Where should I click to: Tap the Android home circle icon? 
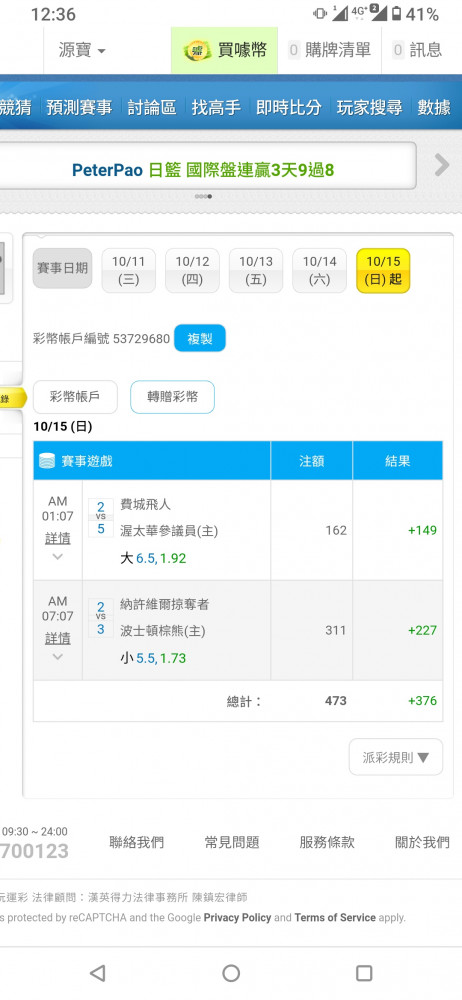pyautogui.click(x=231, y=973)
